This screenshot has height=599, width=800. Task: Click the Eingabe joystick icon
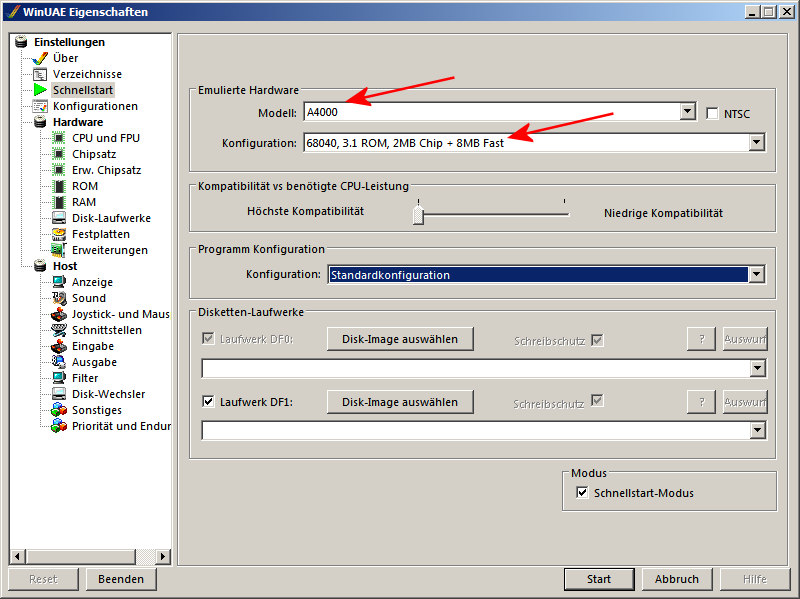tap(59, 346)
